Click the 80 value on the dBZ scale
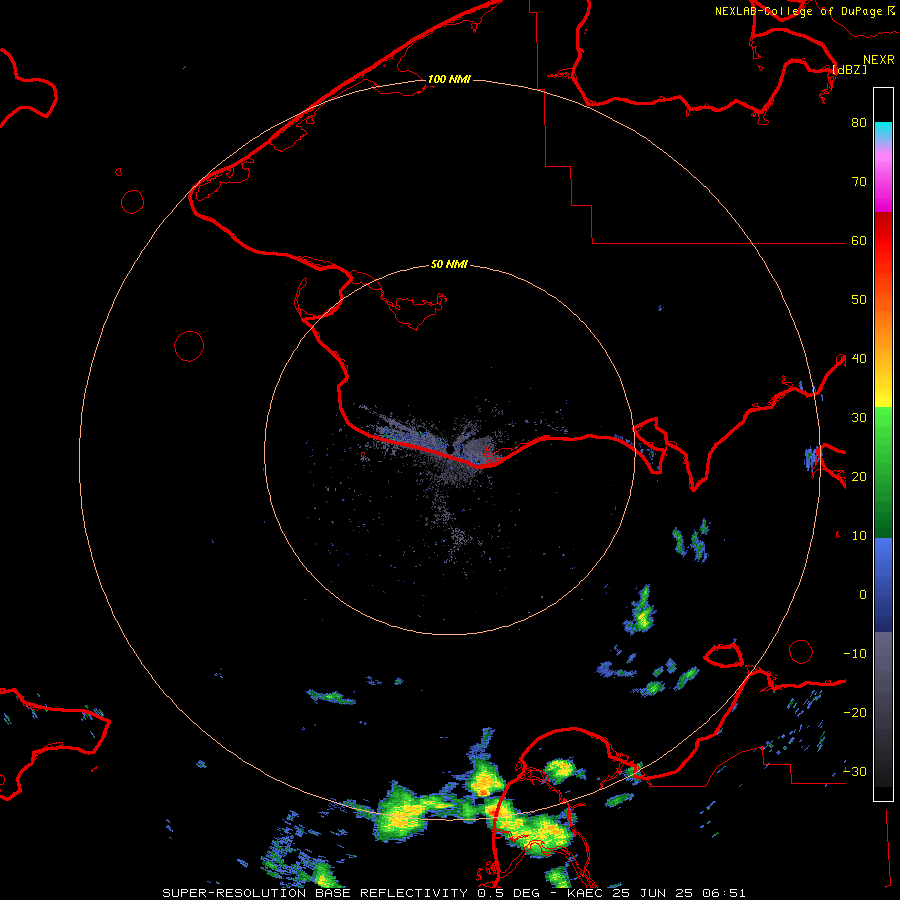This screenshot has height=900, width=900. [859, 122]
